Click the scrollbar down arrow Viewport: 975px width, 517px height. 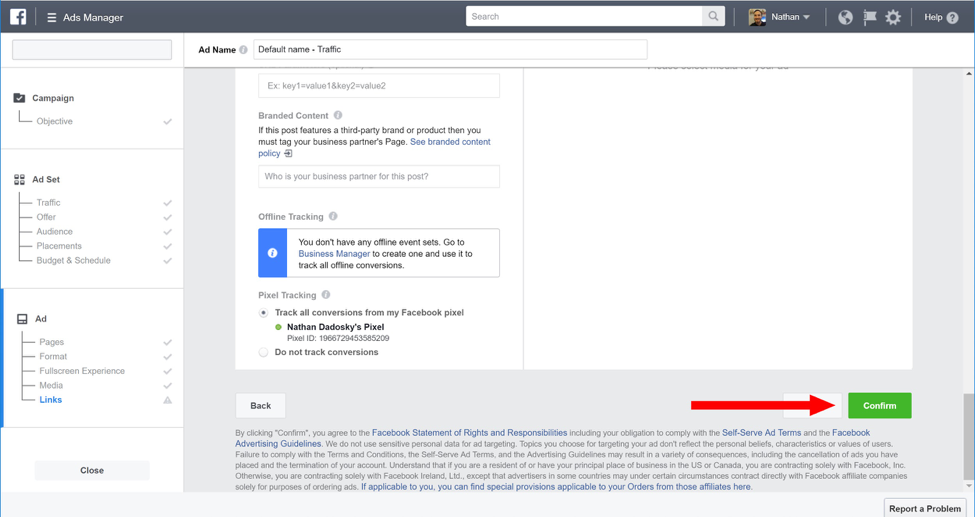click(969, 485)
